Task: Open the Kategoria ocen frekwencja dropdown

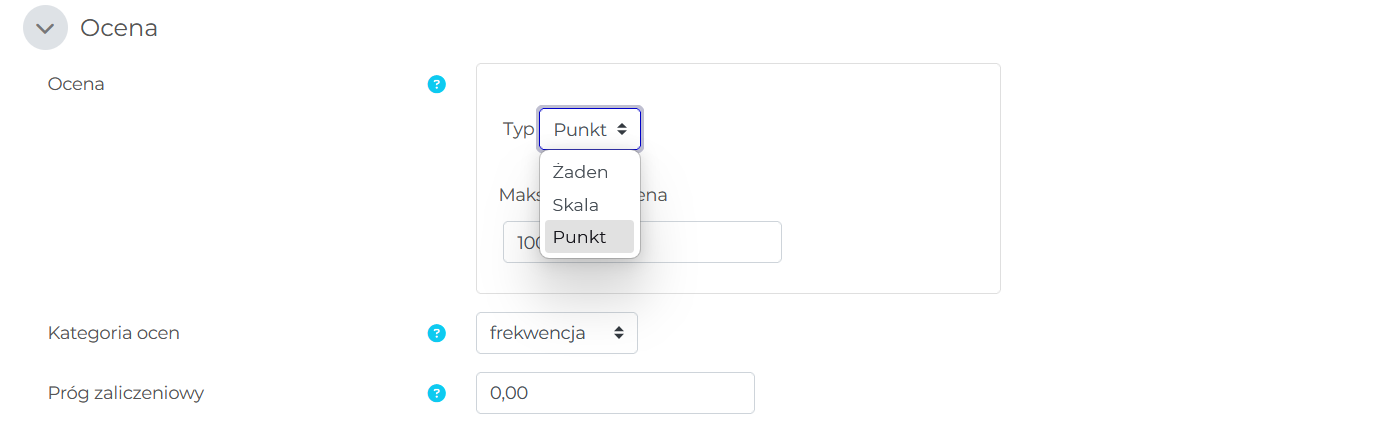Action: click(556, 333)
